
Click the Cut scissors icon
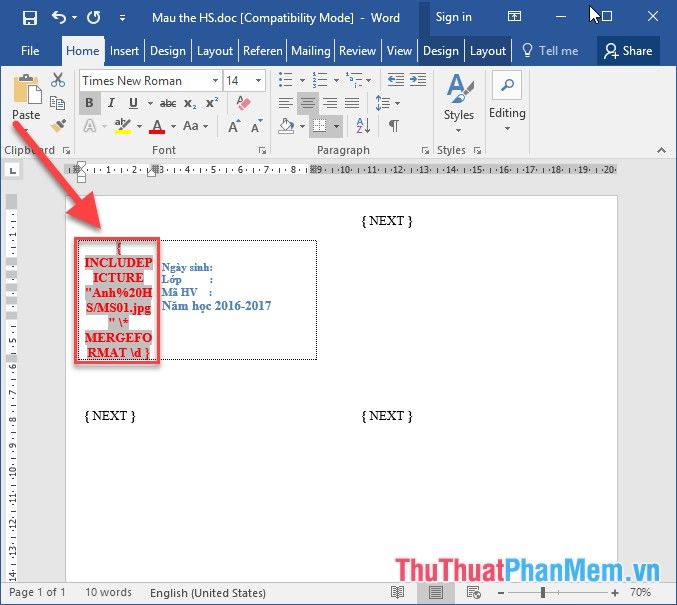point(58,81)
